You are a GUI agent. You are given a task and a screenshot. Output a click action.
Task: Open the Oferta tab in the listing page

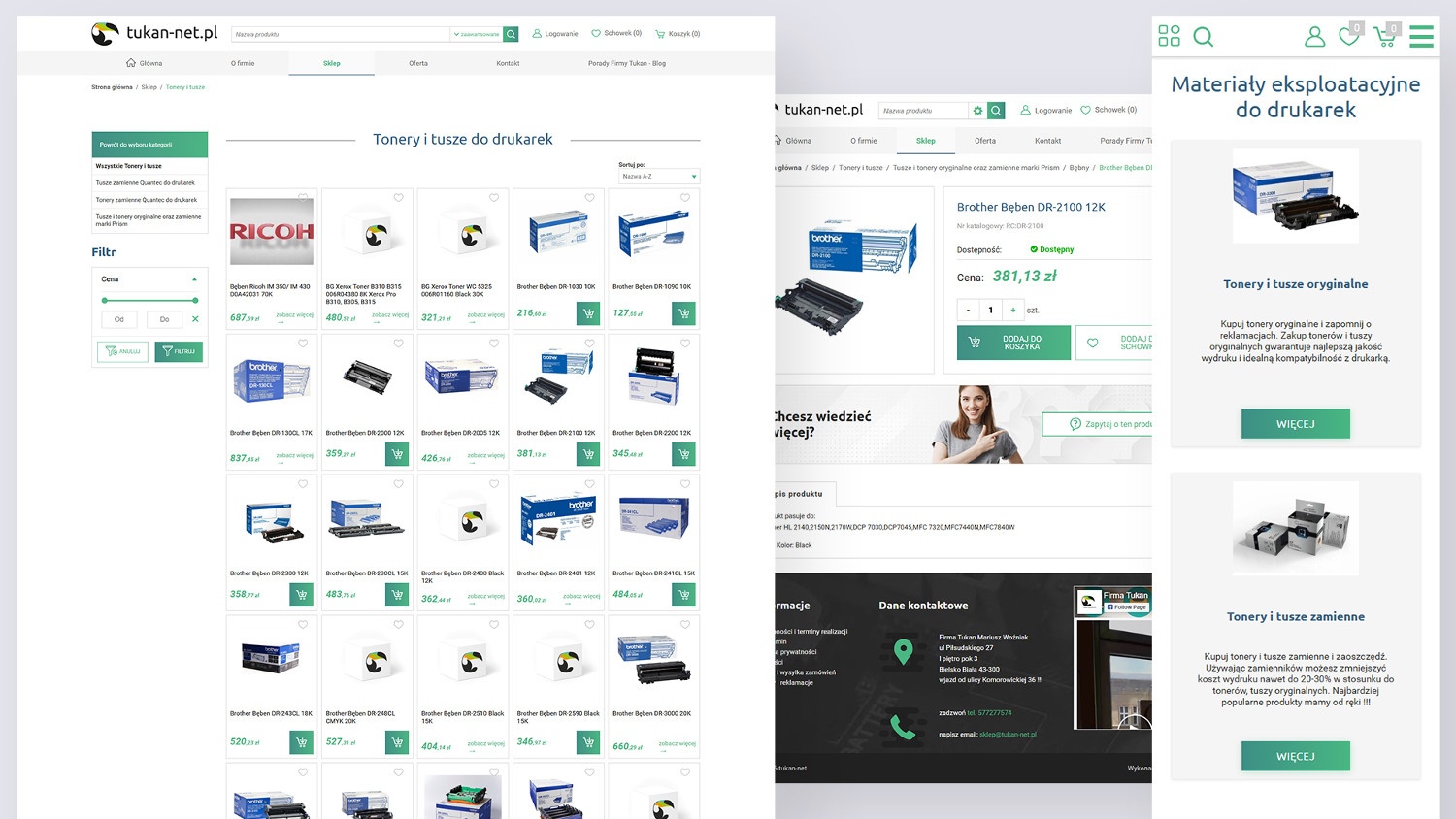(418, 63)
